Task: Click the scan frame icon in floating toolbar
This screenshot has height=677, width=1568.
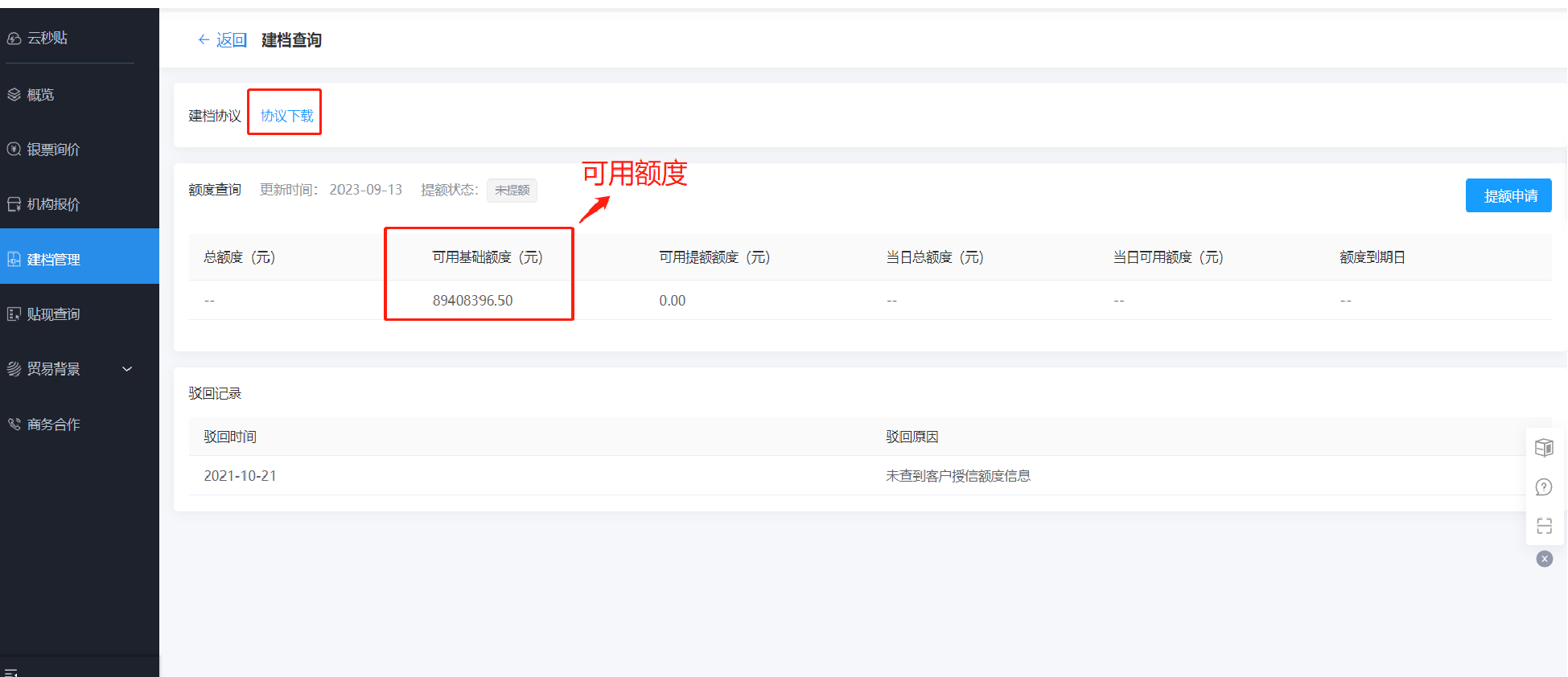Action: [x=1544, y=526]
